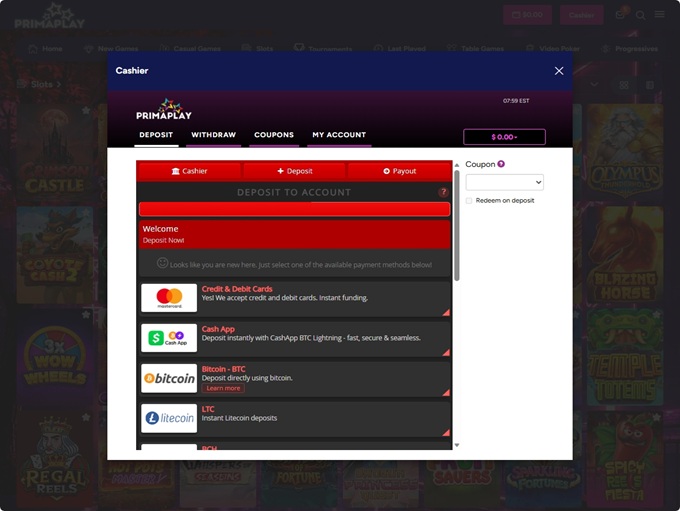Follow the Bitcoin Learn more link

[x=223, y=388]
